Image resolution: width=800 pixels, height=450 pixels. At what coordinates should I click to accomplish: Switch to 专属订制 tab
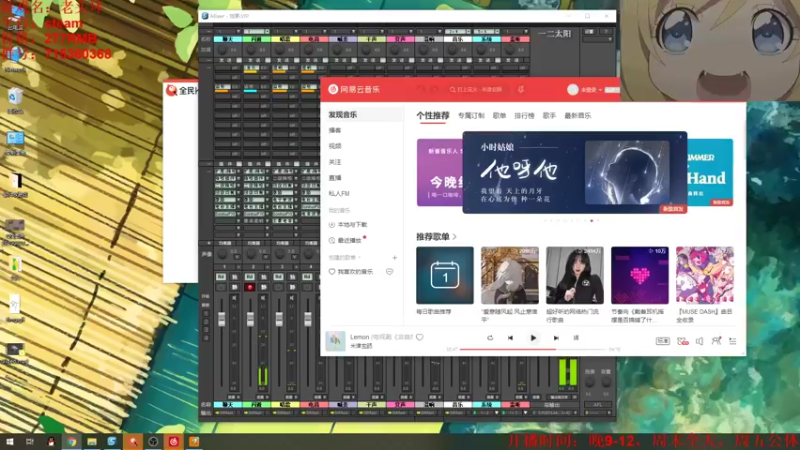coord(471,116)
